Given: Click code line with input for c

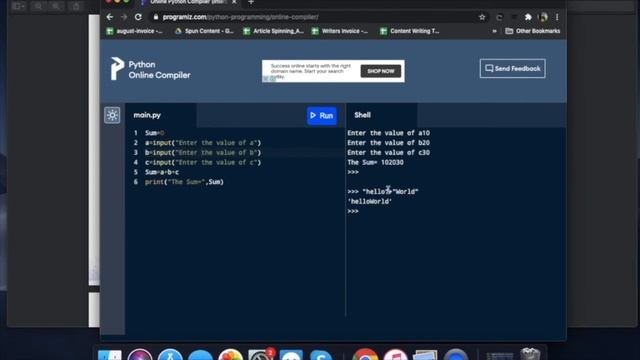Looking at the screenshot, I should pos(203,162).
